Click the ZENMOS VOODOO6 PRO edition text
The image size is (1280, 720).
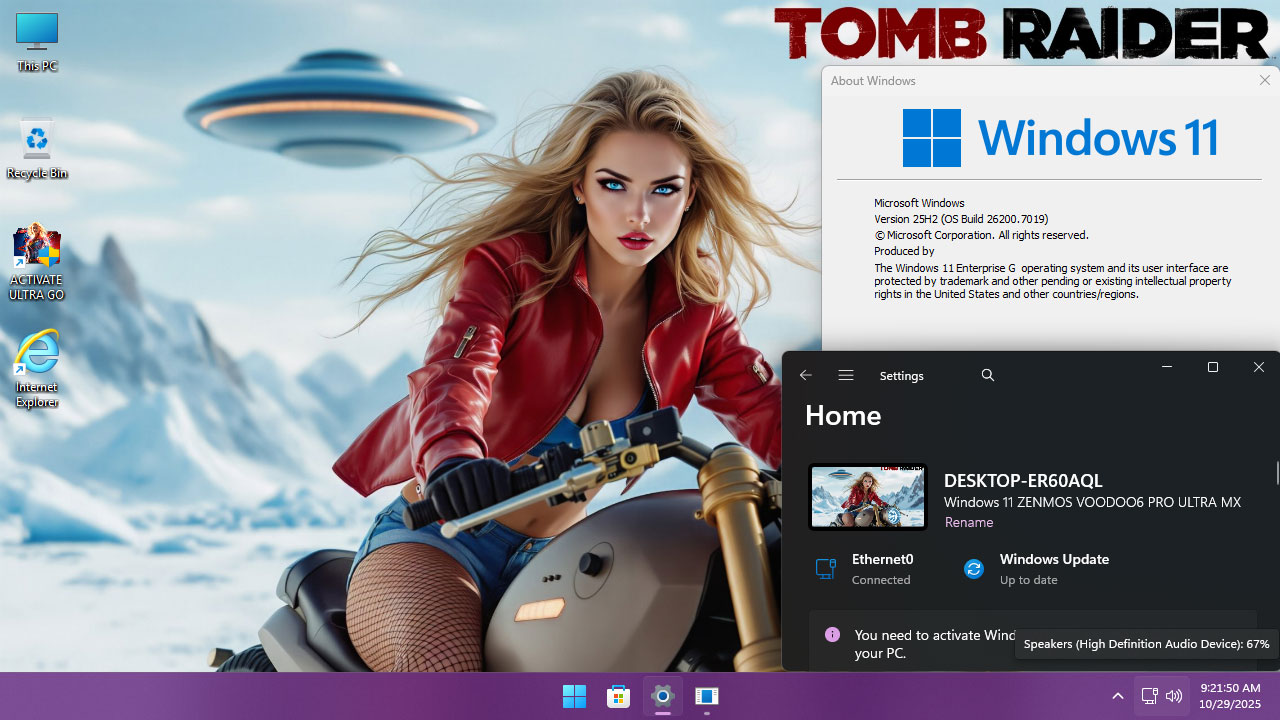pyautogui.click(x=1092, y=502)
